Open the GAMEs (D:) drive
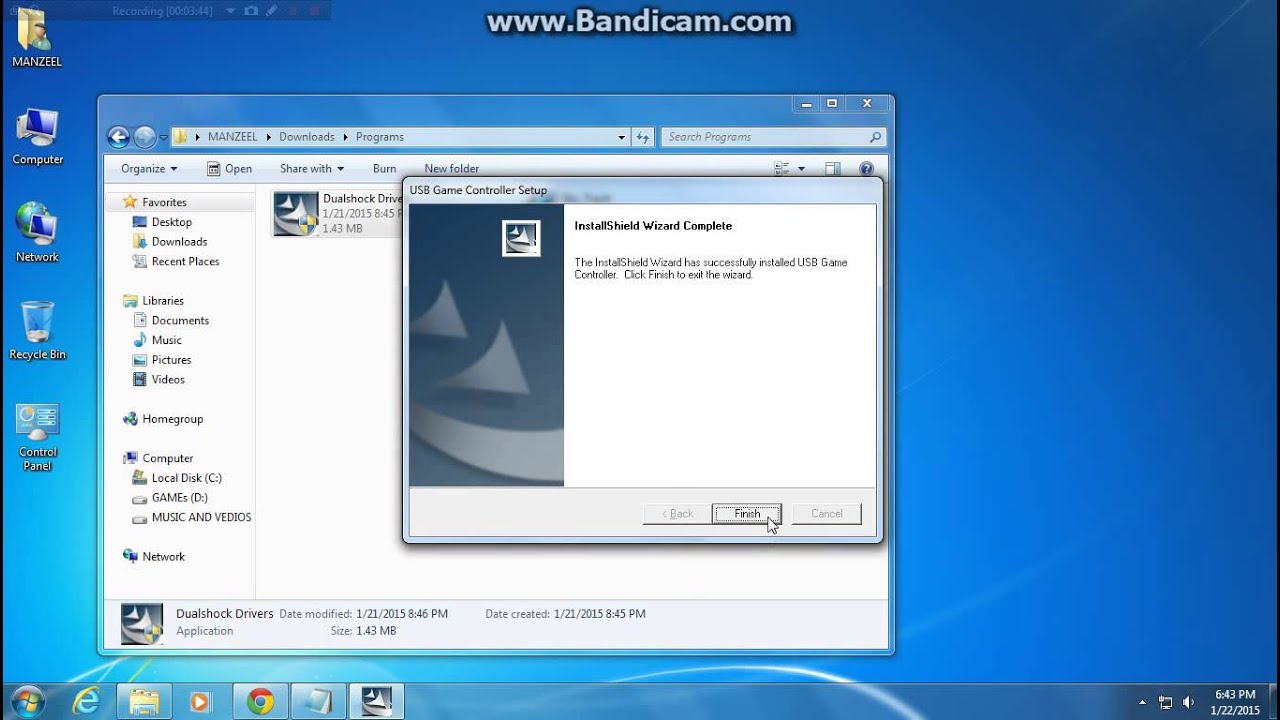 (x=179, y=497)
